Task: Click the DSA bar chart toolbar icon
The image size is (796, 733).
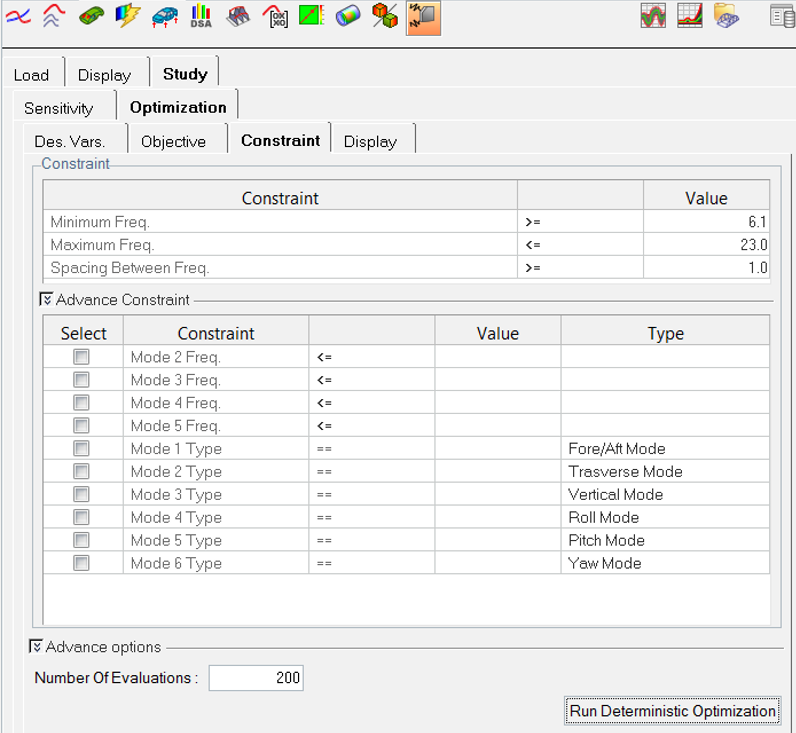Action: click(x=201, y=16)
